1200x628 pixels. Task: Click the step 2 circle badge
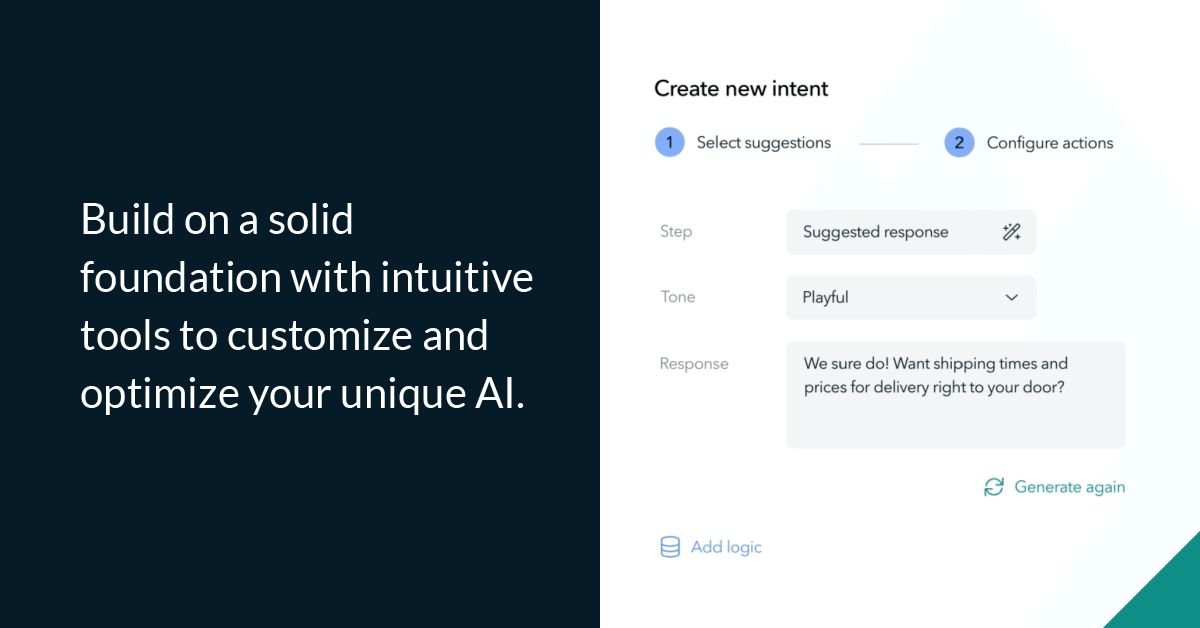(959, 142)
